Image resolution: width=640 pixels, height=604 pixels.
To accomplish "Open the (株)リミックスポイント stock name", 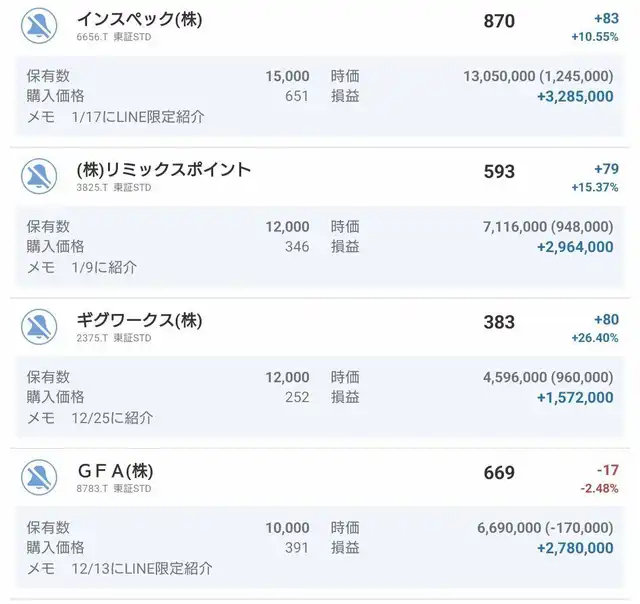I will 163,170.
